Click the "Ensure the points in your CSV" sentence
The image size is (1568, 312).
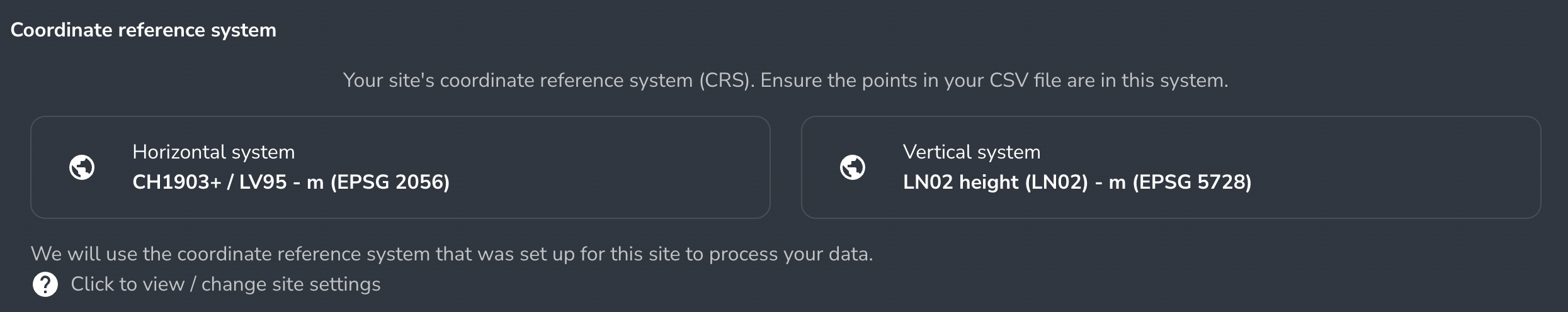(894, 81)
